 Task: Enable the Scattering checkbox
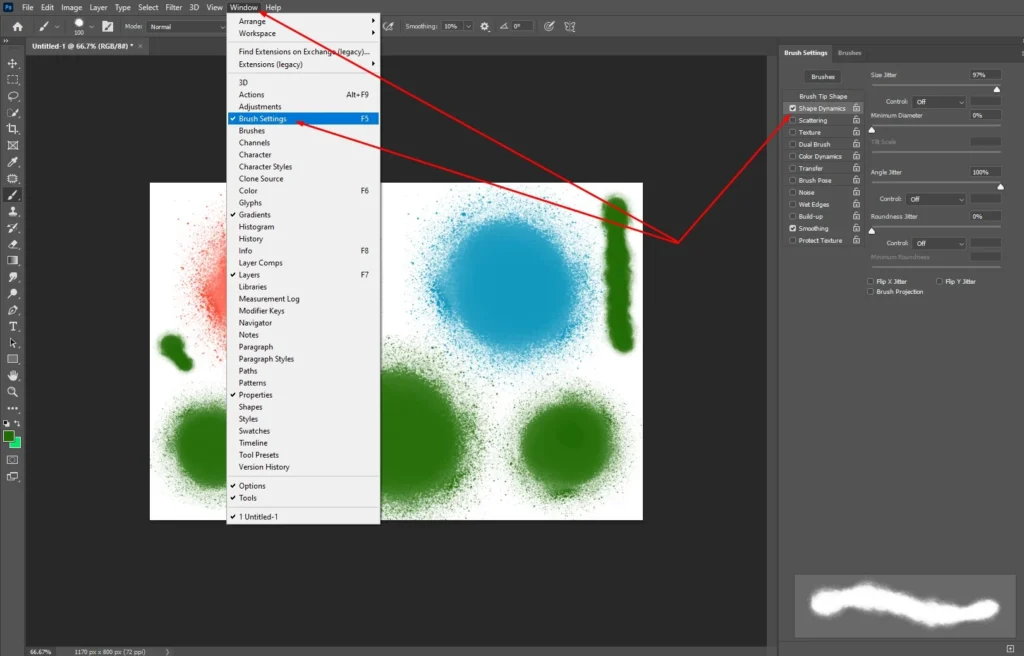793,120
